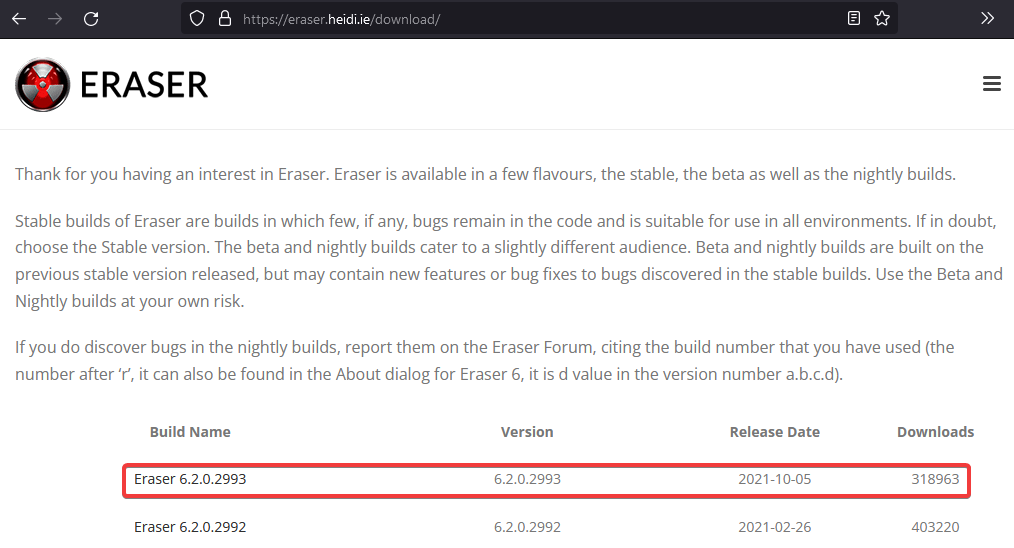This screenshot has height=548, width=1014.
Task: Open the hamburger navigation menu
Action: click(991, 84)
